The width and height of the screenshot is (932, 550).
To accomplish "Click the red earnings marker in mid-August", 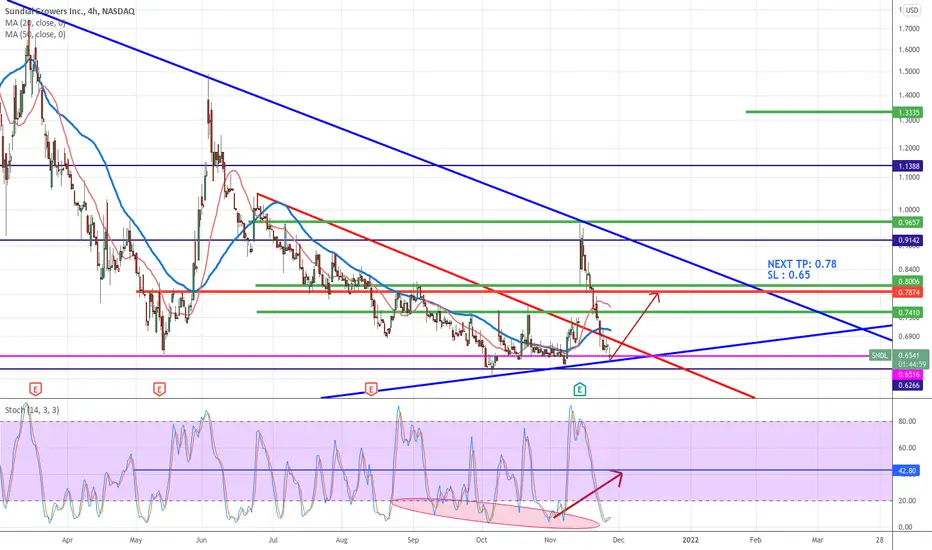I will tap(371, 389).
